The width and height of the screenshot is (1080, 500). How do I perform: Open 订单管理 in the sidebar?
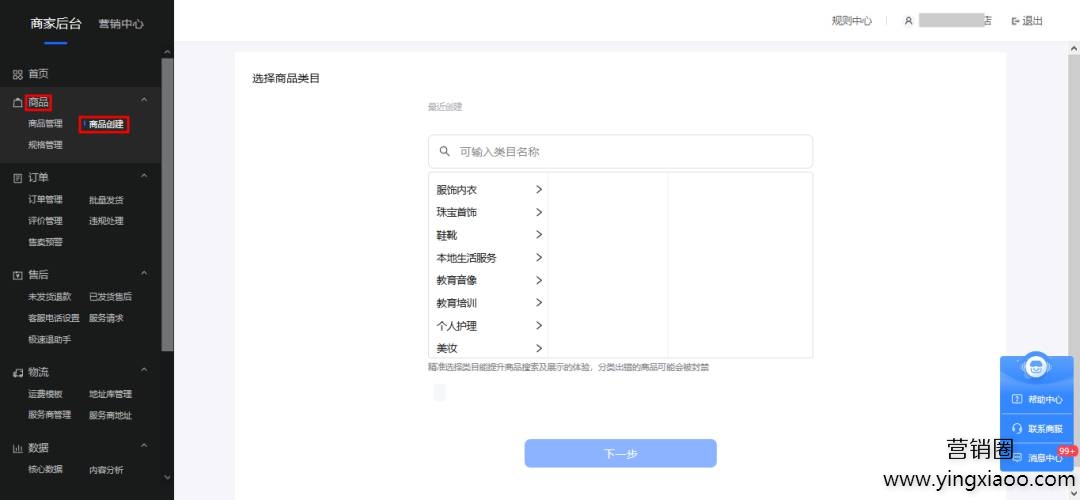pos(45,200)
